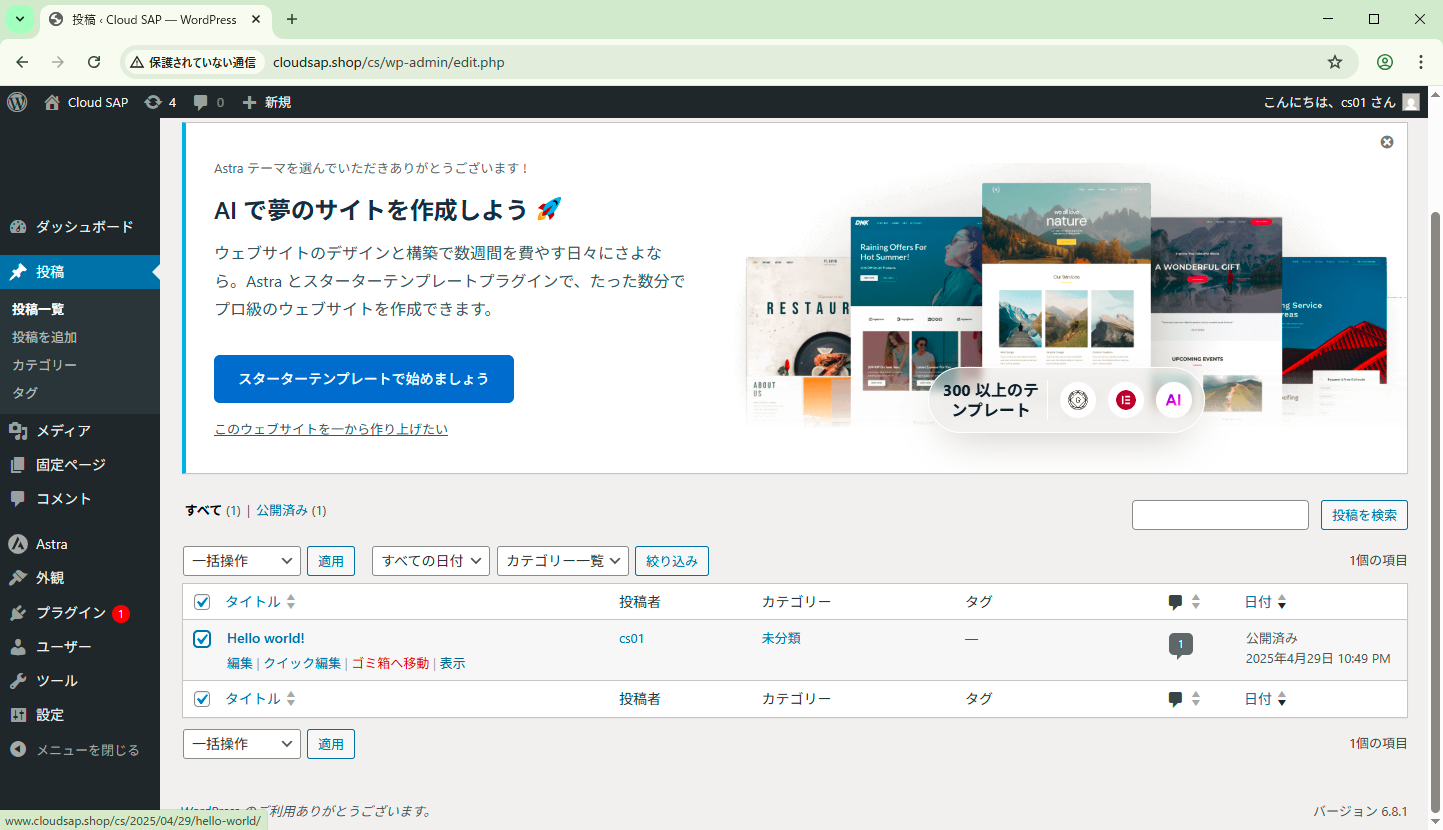Viewport: 1443px width, 830px height.
Task: Click author link cs01
Action: (x=632, y=638)
